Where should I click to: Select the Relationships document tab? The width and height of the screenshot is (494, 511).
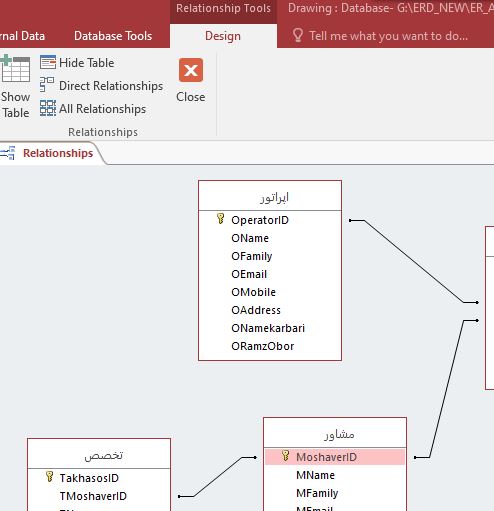58,153
